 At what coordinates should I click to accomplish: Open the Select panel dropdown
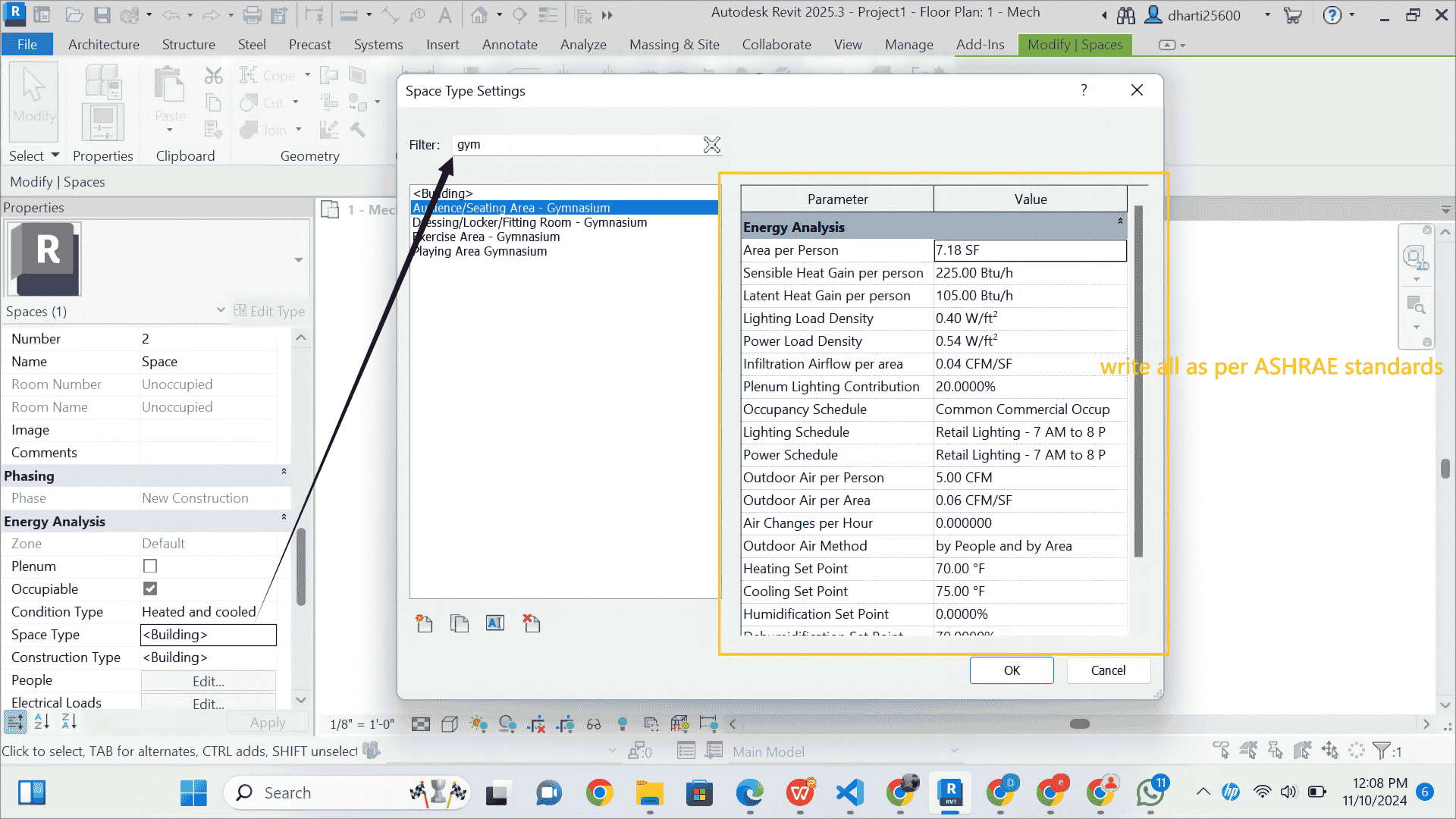(x=56, y=155)
